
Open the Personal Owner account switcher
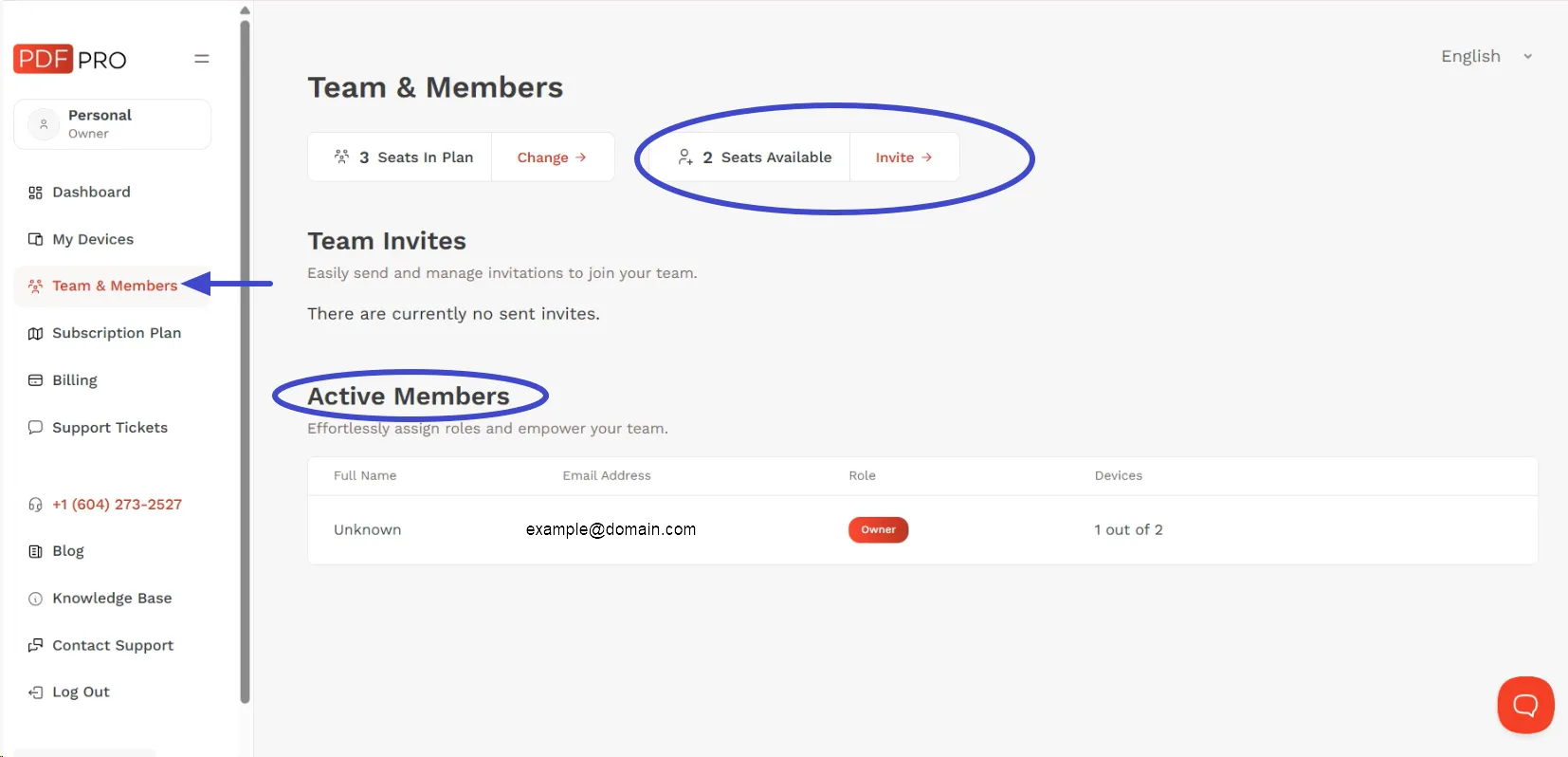pos(112,124)
